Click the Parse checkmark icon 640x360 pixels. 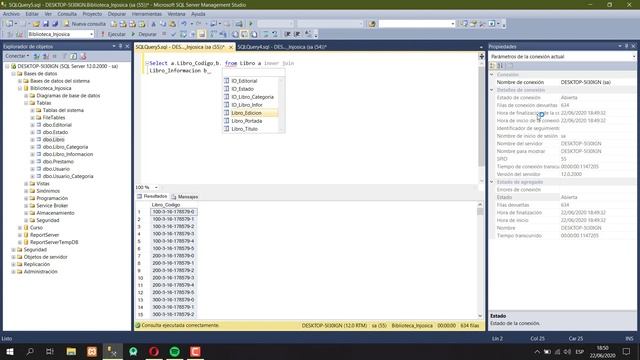click(173, 34)
